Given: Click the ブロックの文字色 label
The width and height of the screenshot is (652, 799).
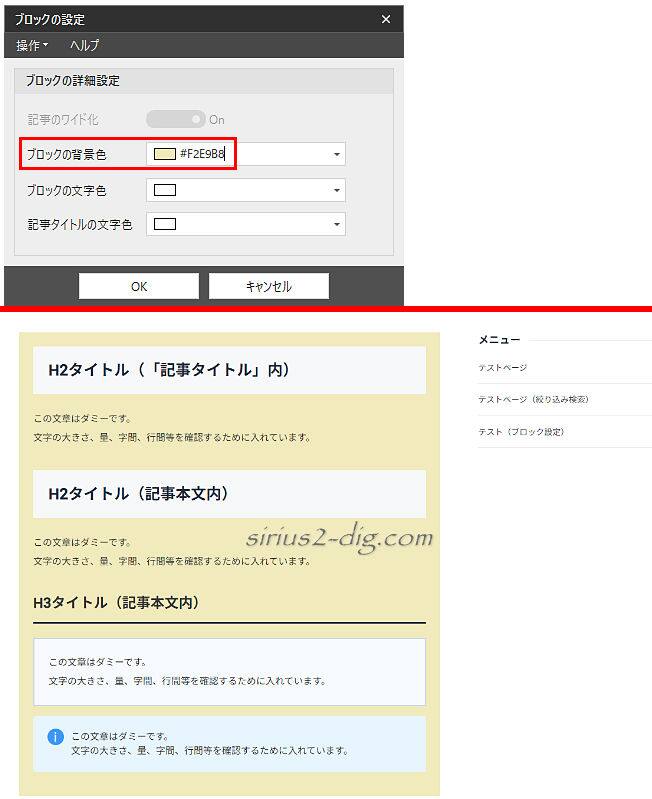Looking at the screenshot, I should click(x=66, y=191).
